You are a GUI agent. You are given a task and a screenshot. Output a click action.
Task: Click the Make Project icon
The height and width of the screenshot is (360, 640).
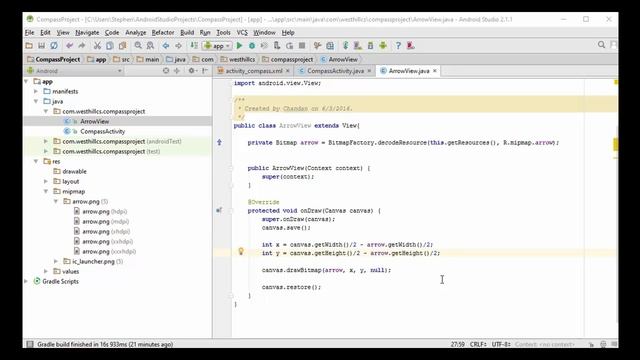pos(194,46)
